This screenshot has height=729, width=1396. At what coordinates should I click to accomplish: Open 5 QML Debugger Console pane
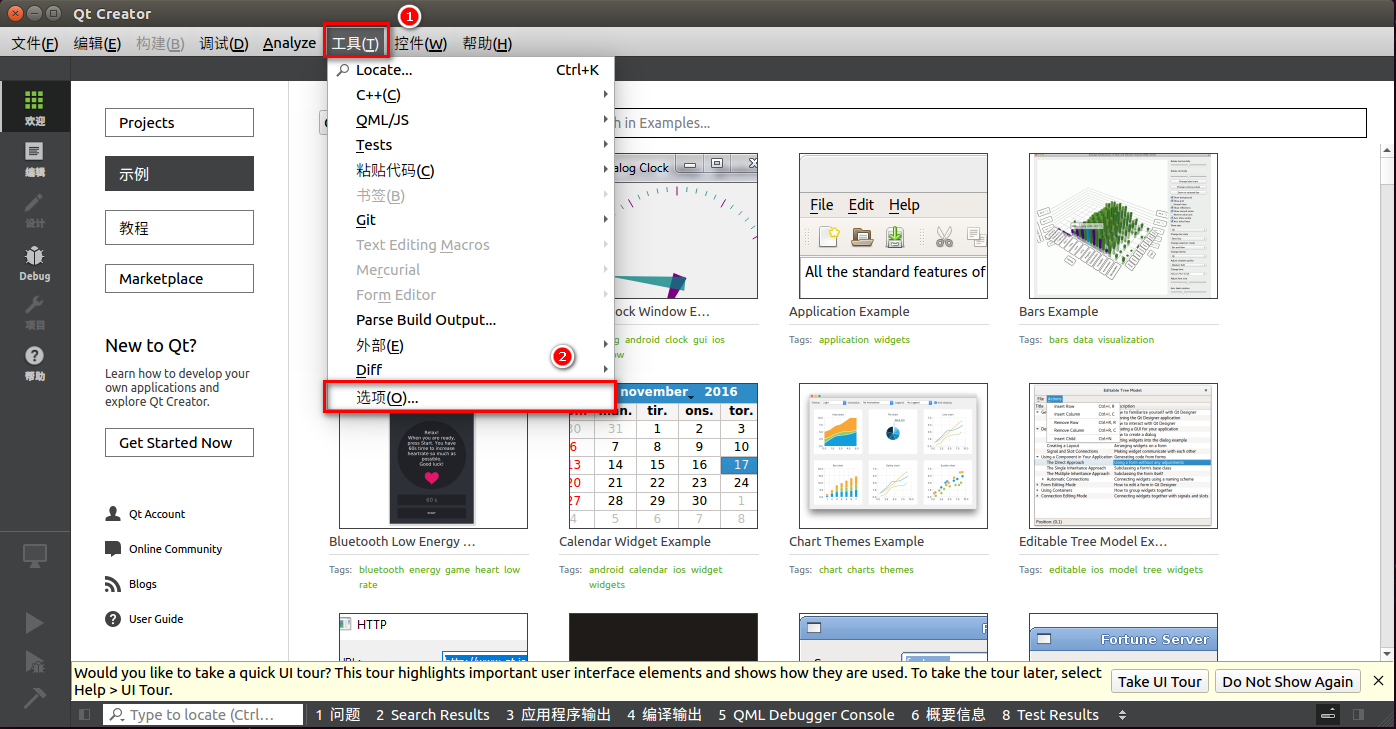tap(806, 715)
